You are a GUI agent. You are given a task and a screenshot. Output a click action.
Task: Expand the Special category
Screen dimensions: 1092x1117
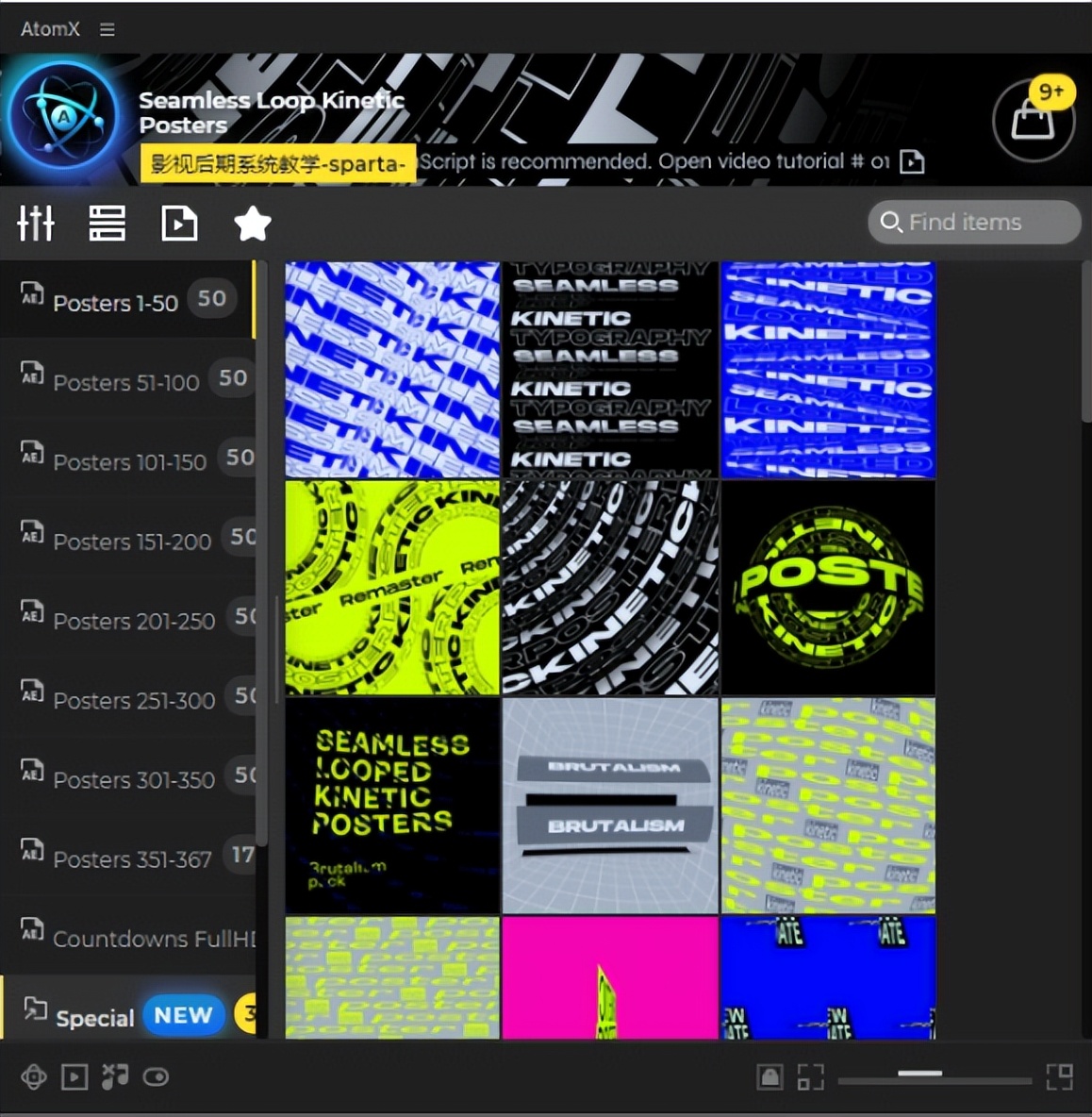point(94,1016)
